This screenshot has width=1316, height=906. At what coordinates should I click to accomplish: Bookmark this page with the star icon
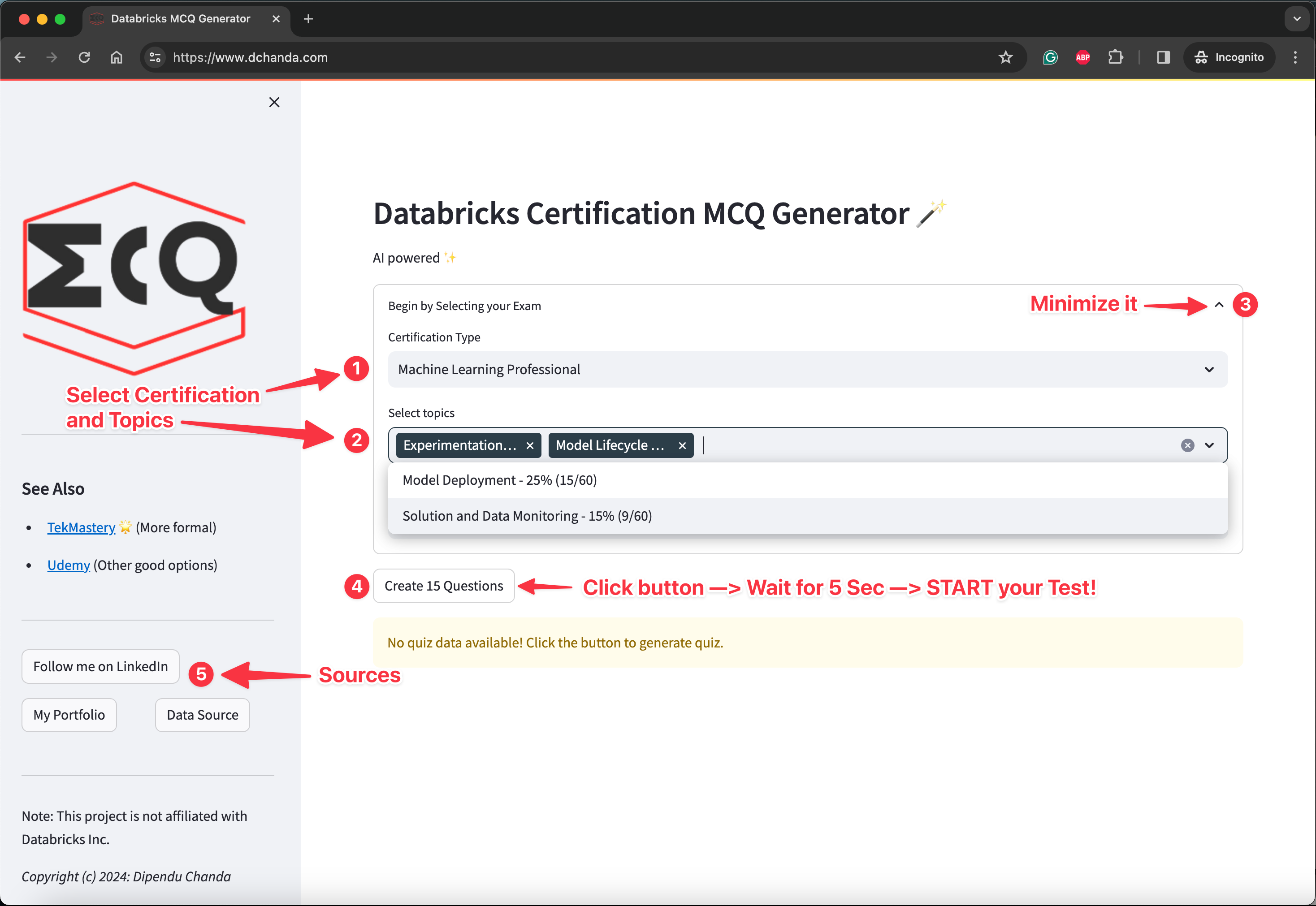[1005, 57]
